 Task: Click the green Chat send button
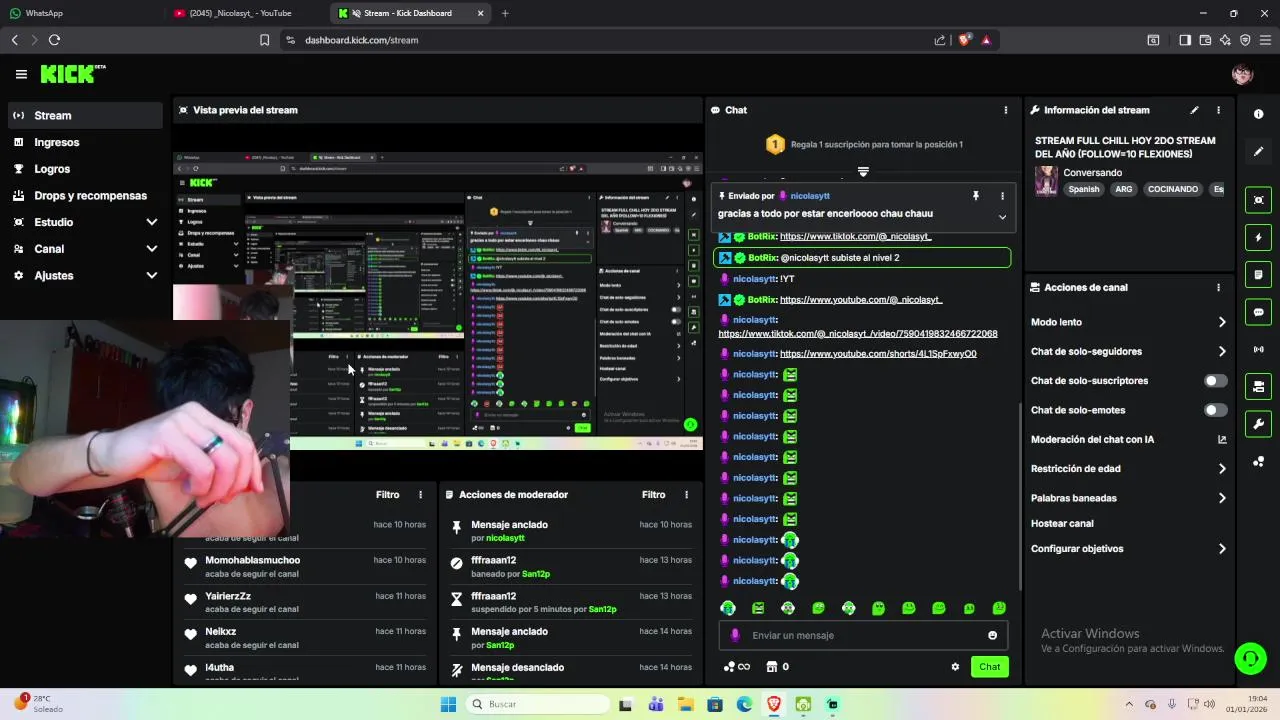(989, 667)
